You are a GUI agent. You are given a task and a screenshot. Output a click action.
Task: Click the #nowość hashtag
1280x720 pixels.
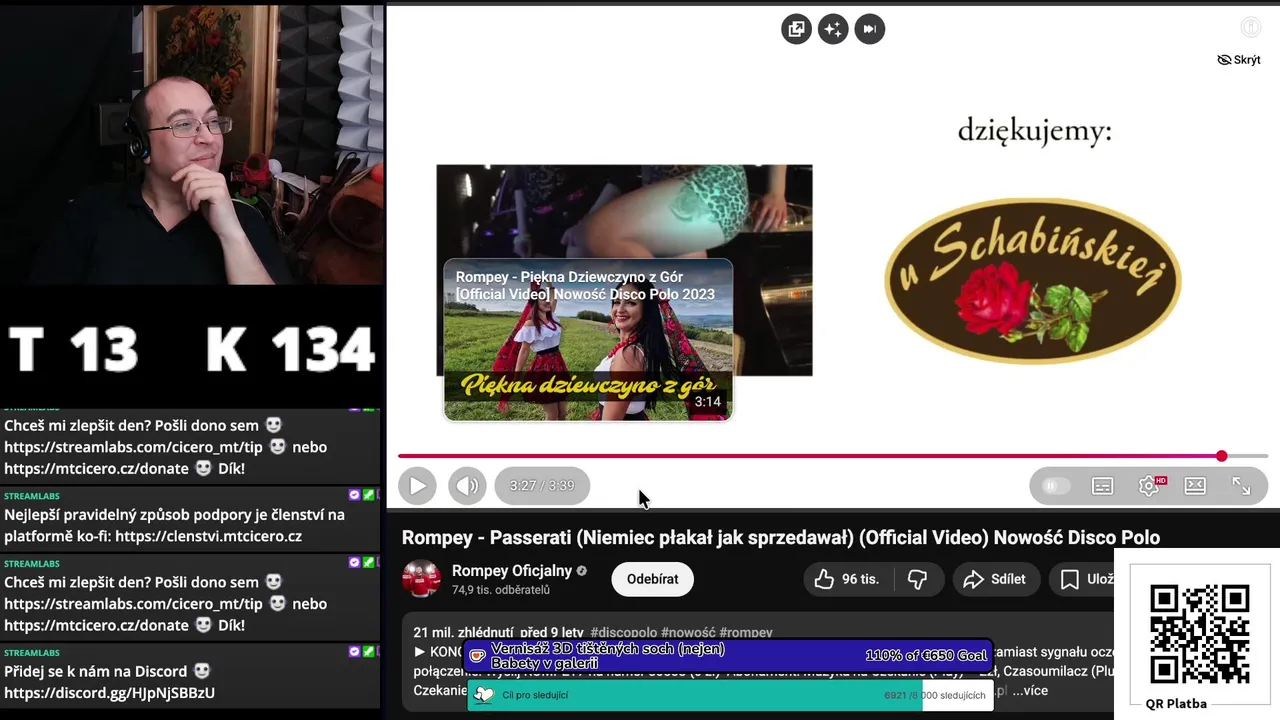[x=688, y=633]
